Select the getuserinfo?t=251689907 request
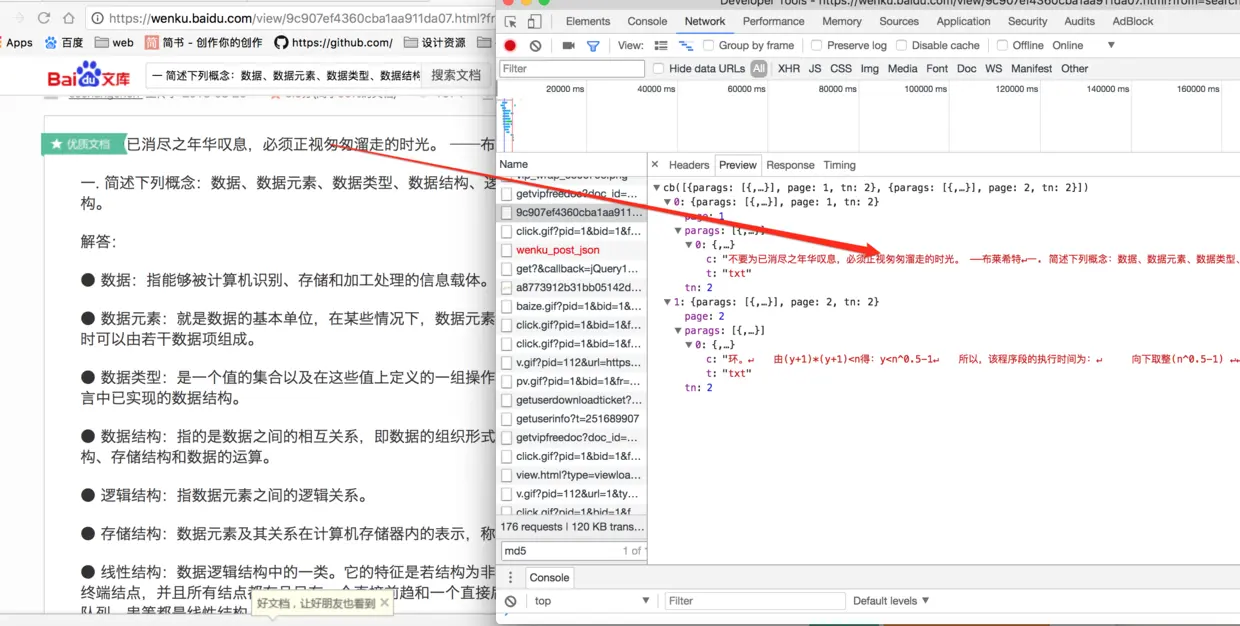The width and height of the screenshot is (1240, 626). [x=572, y=419]
